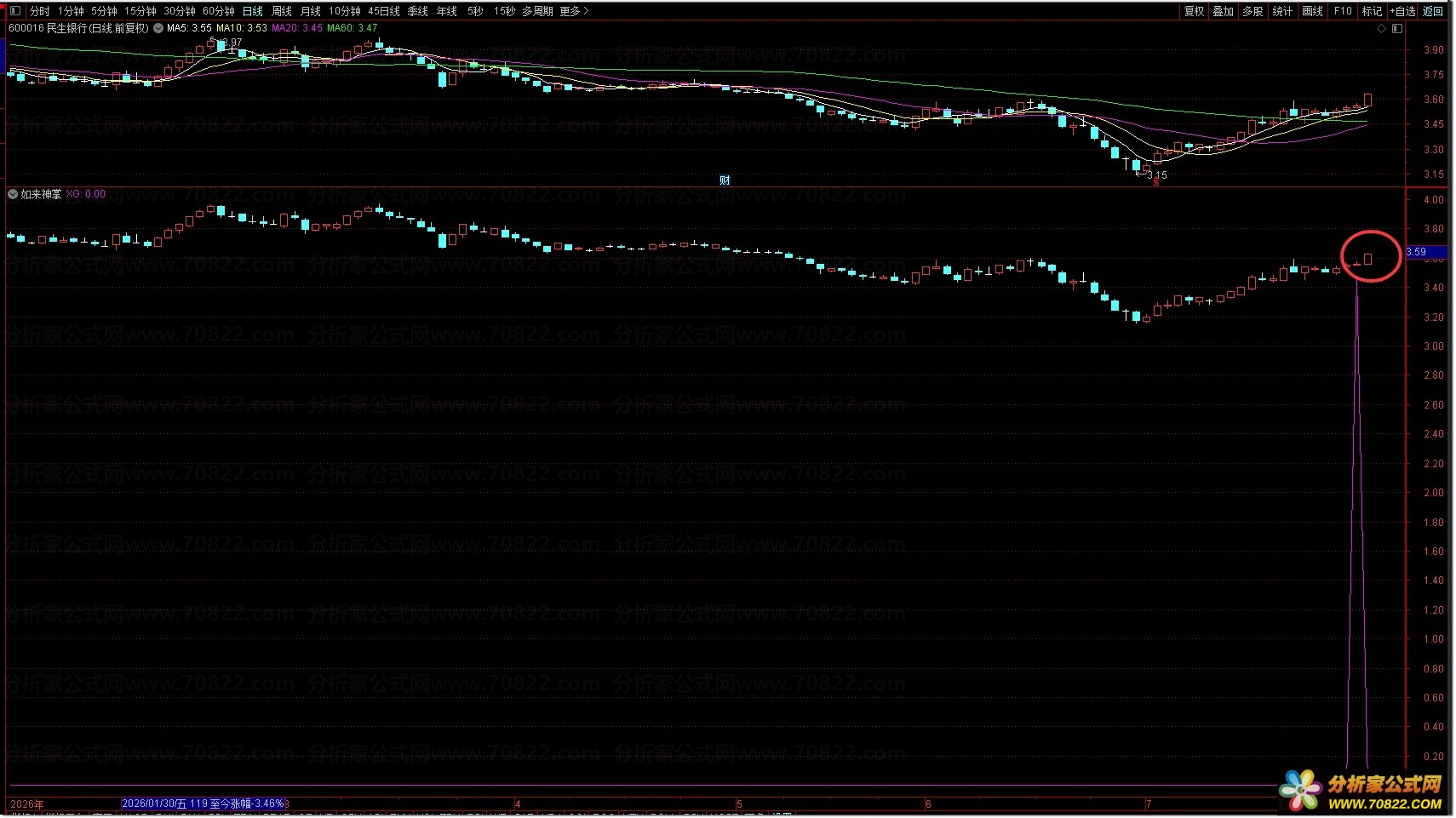Switch to 分时 intraday view

point(40,11)
